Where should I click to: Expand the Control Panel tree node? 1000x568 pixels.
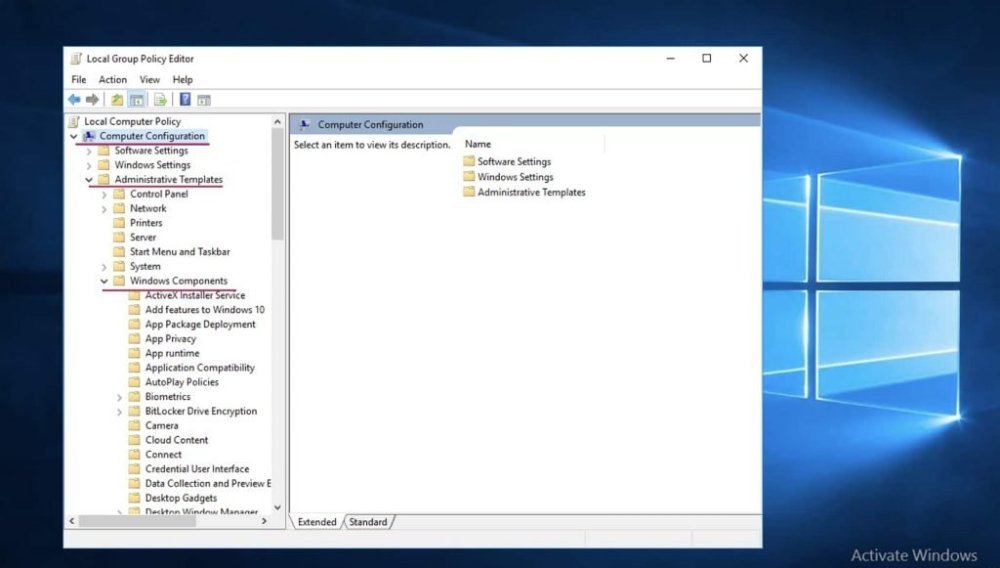[104, 194]
